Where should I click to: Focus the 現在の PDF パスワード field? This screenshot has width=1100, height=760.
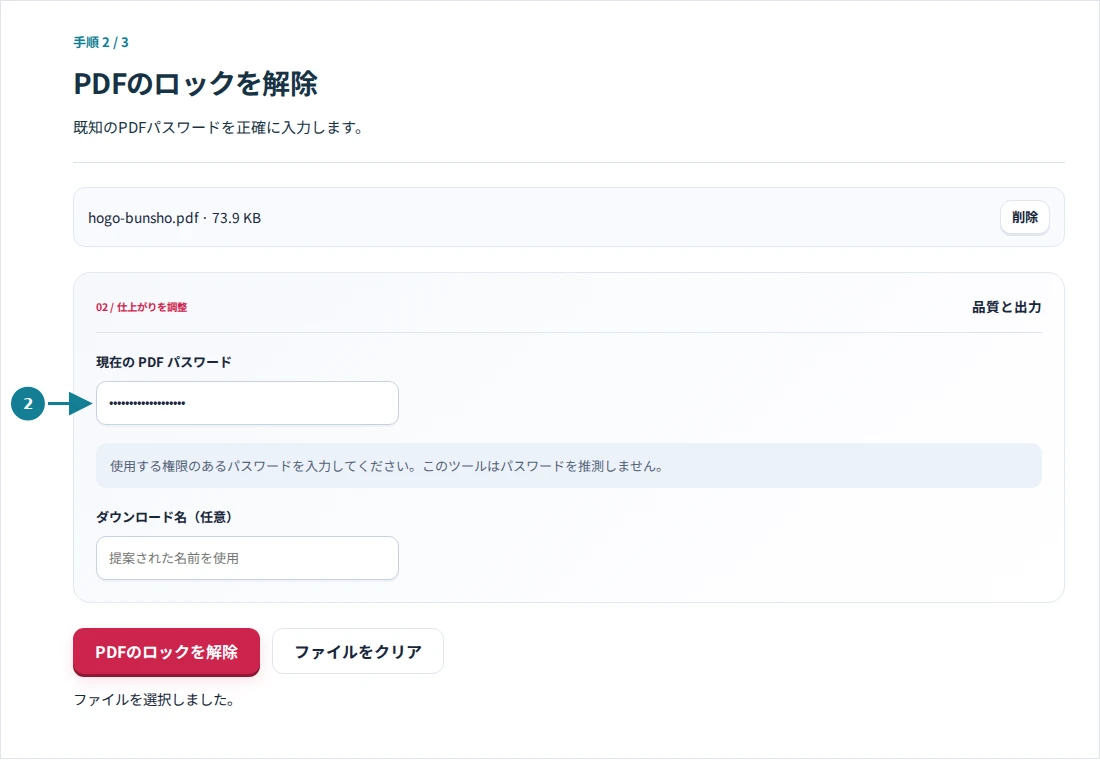coord(247,403)
